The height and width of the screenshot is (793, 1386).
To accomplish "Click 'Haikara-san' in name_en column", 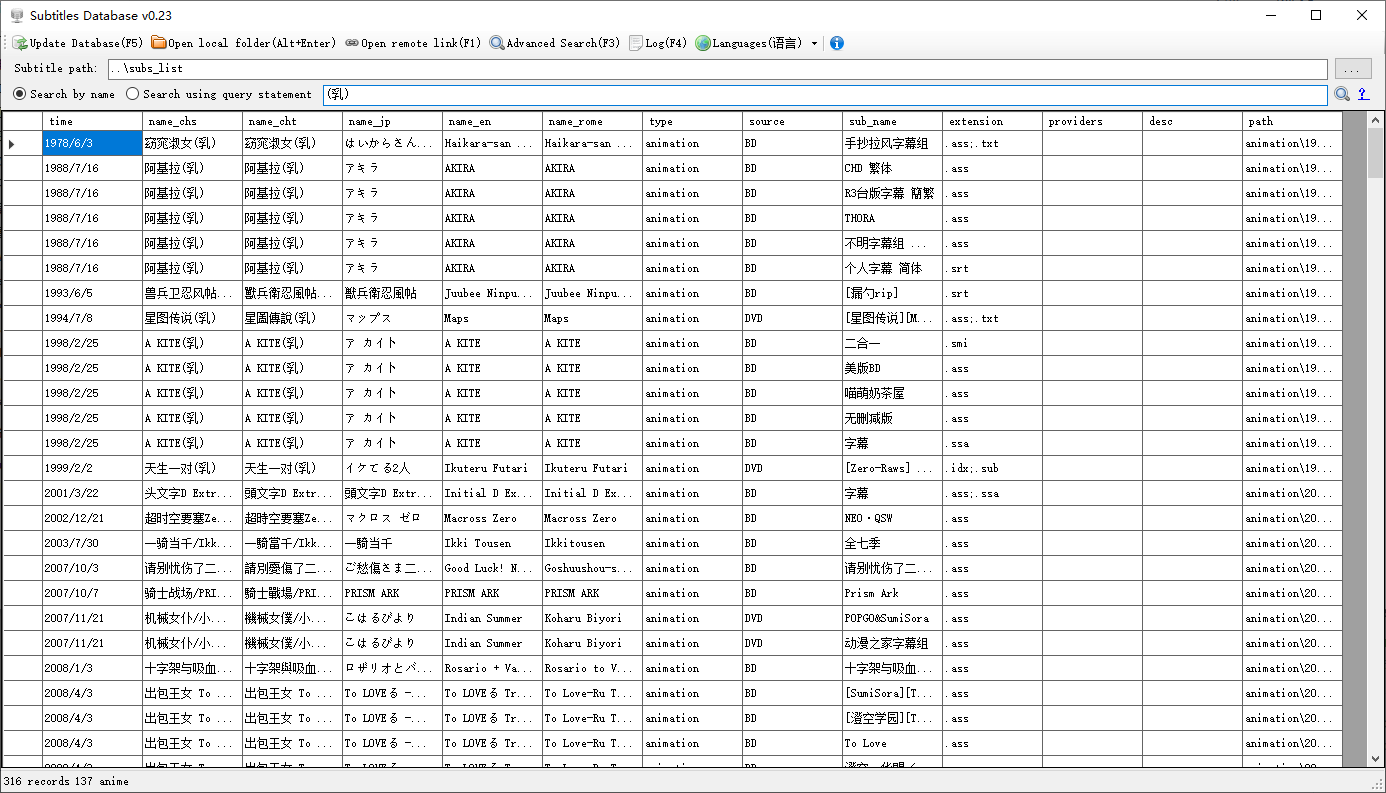I will tap(492, 143).
